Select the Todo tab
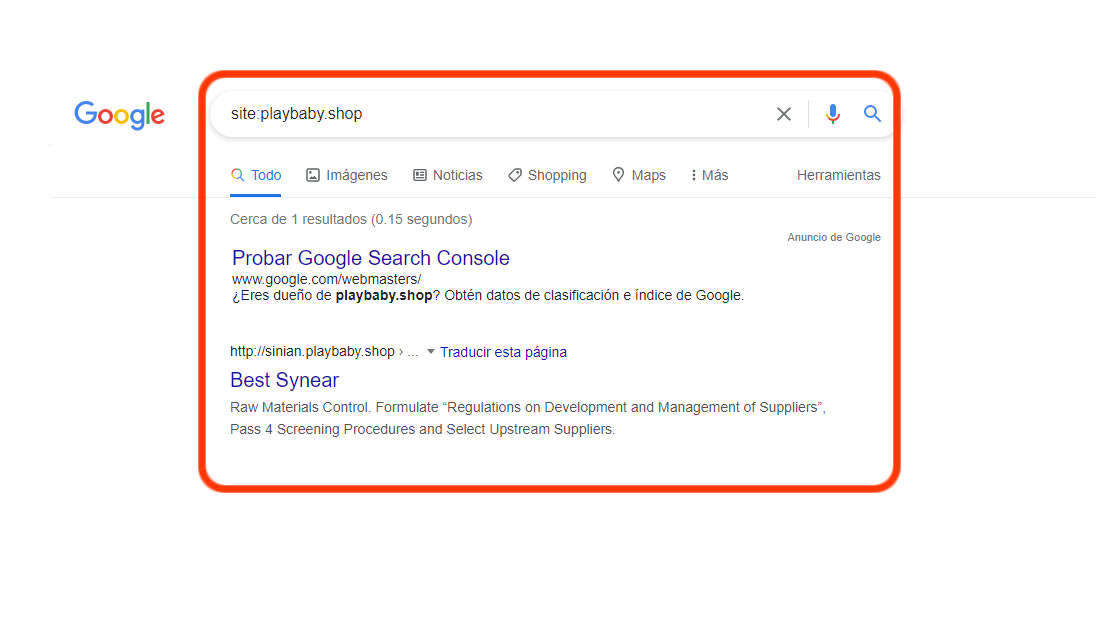Screen dimensions: 1096x622 [x=256, y=175]
